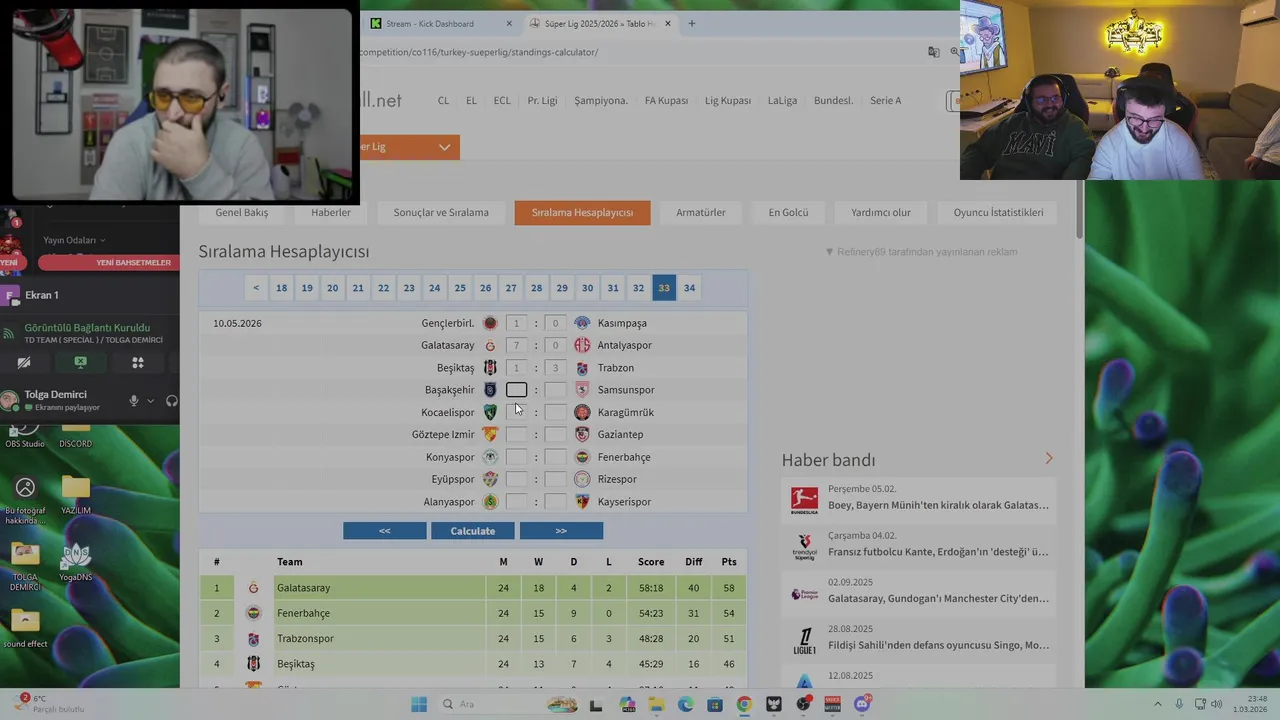Screen dimensions: 1280x720
Task: Open the YogaDNS desktop shortcut
Action: 76,563
